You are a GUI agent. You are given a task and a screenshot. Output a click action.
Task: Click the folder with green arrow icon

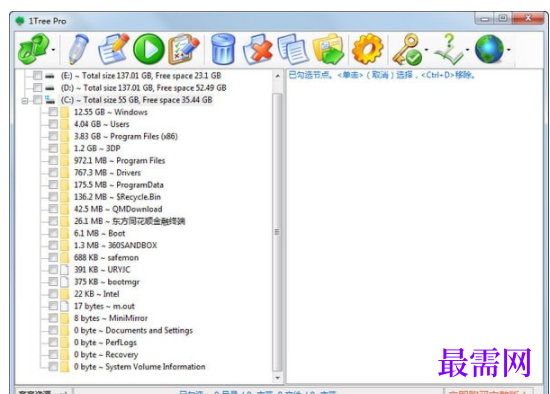[329, 49]
